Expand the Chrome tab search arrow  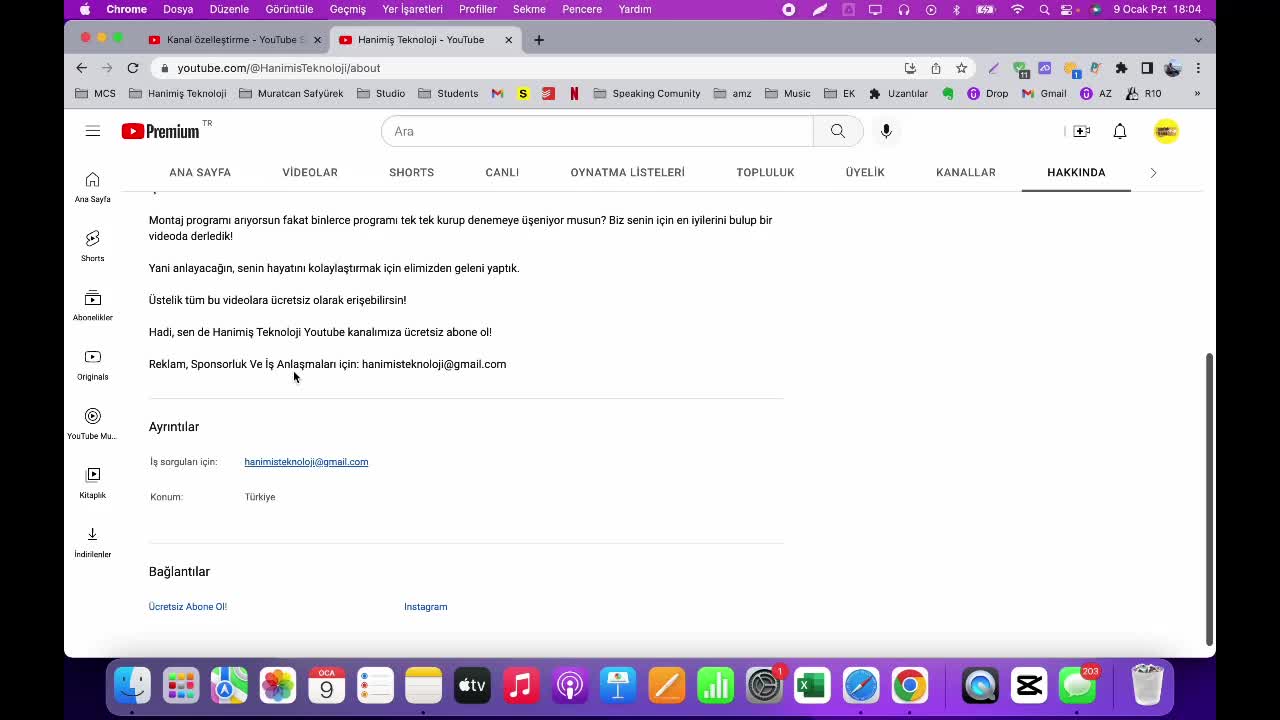pos(1198,40)
